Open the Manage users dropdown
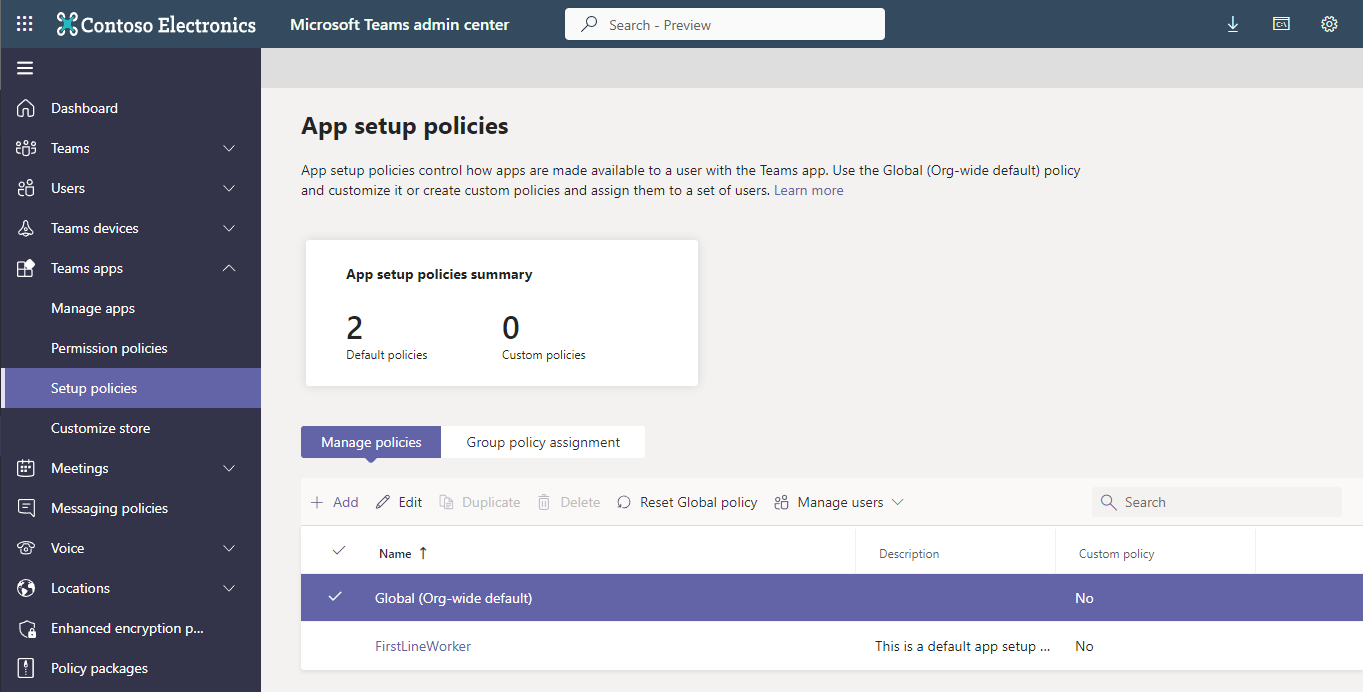 (x=839, y=502)
